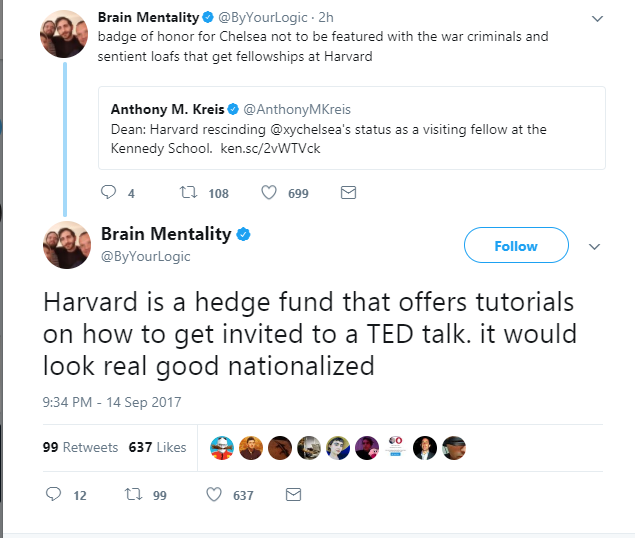Expand options chevron next to Follow button
Screen dimensions: 635x538
pyautogui.click(x=594, y=247)
